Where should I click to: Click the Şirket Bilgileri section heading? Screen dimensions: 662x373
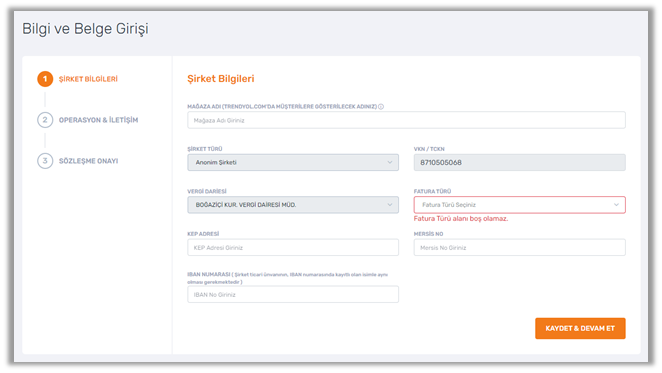221,79
